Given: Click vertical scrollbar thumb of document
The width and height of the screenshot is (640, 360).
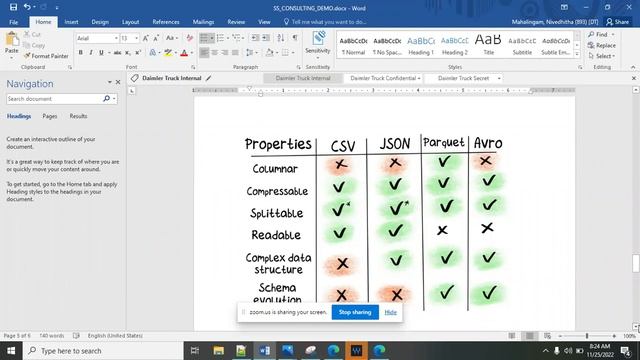Looking at the screenshot, I should [636, 263].
